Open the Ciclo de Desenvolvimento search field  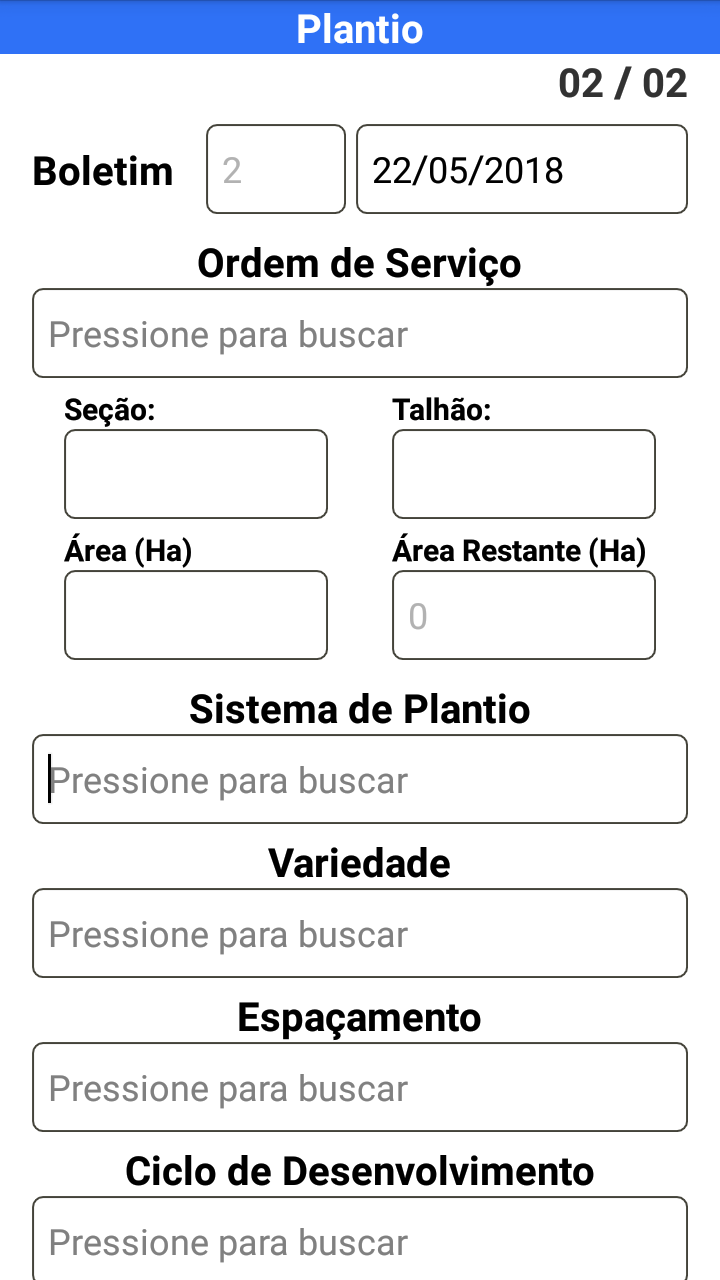pyautogui.click(x=360, y=1240)
